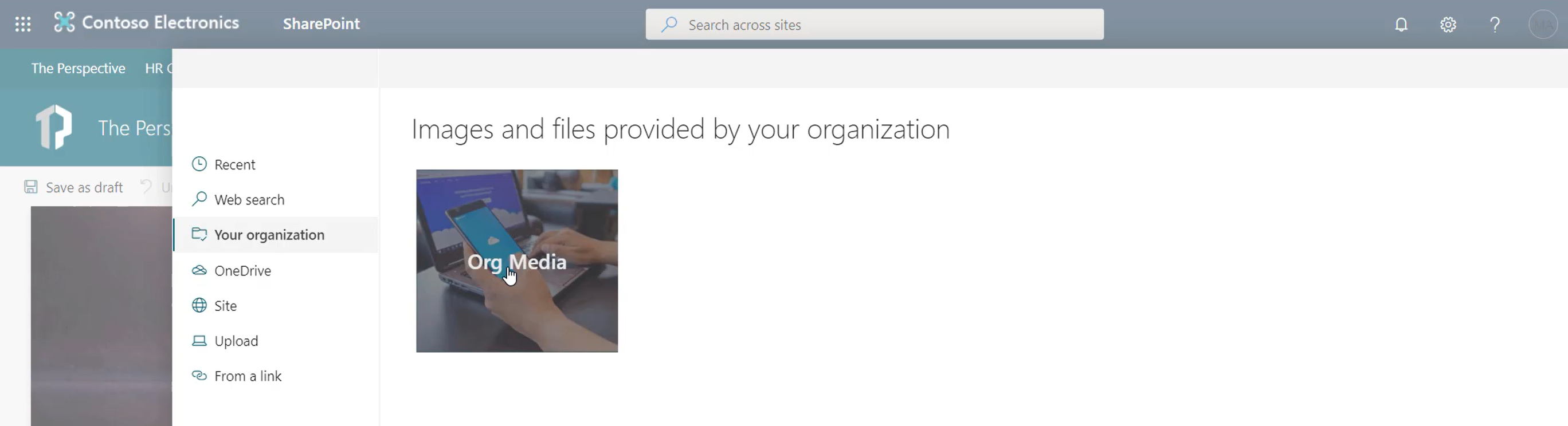Open the settings gear icon

tap(1448, 25)
